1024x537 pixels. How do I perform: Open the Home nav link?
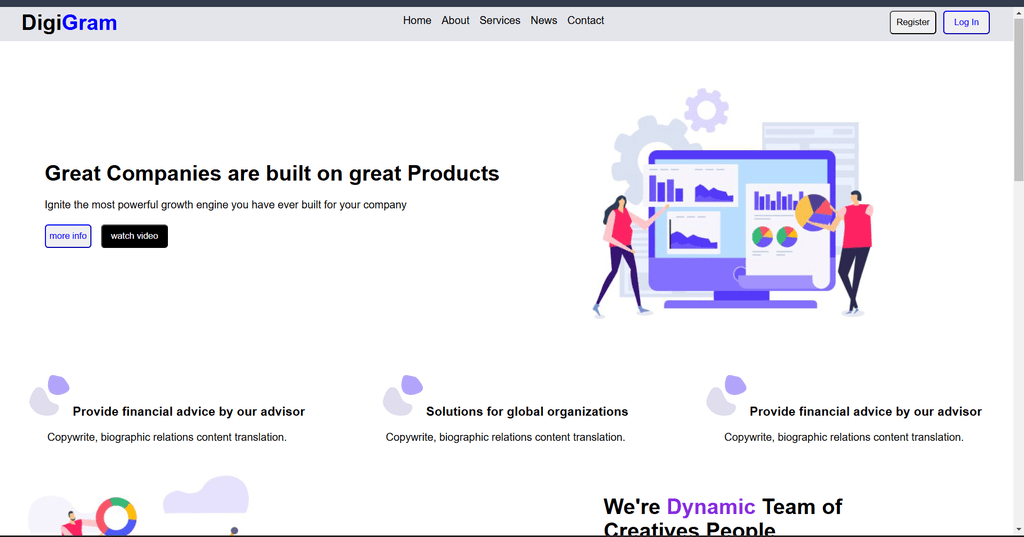coord(417,20)
